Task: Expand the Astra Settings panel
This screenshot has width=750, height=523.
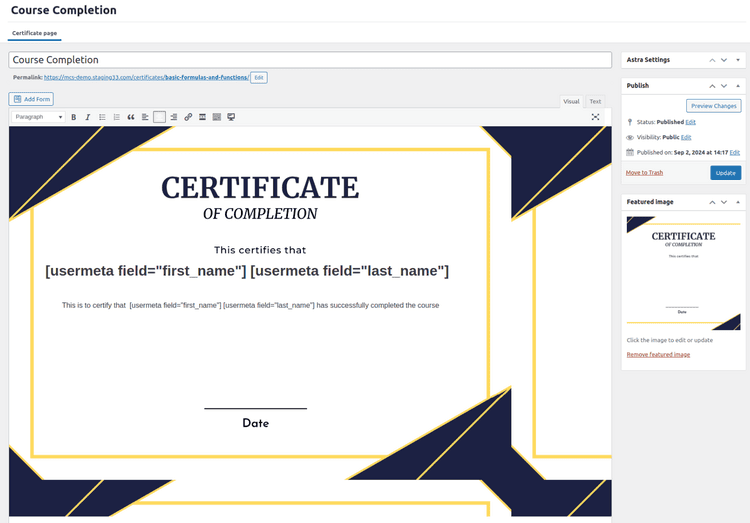Action: pyautogui.click(x=739, y=60)
